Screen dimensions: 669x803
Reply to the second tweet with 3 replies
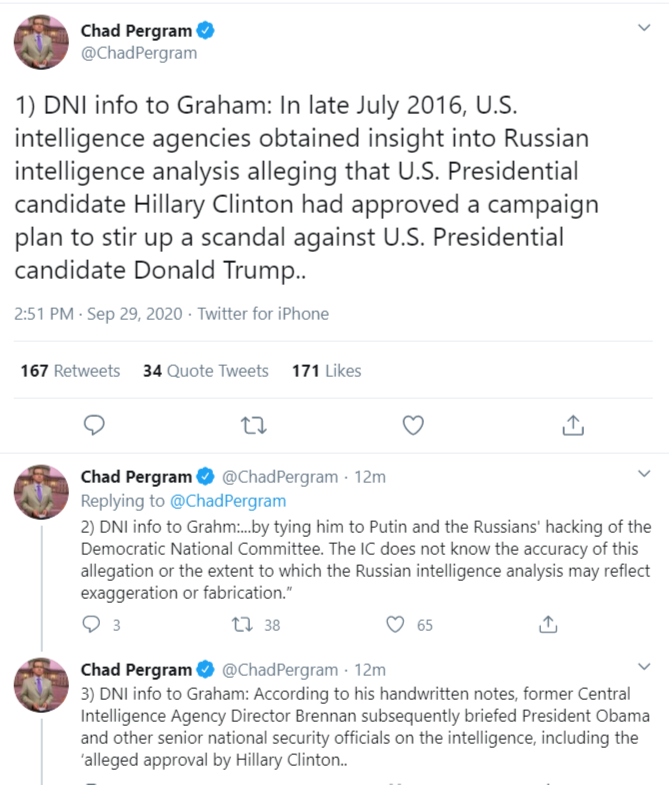click(91, 624)
